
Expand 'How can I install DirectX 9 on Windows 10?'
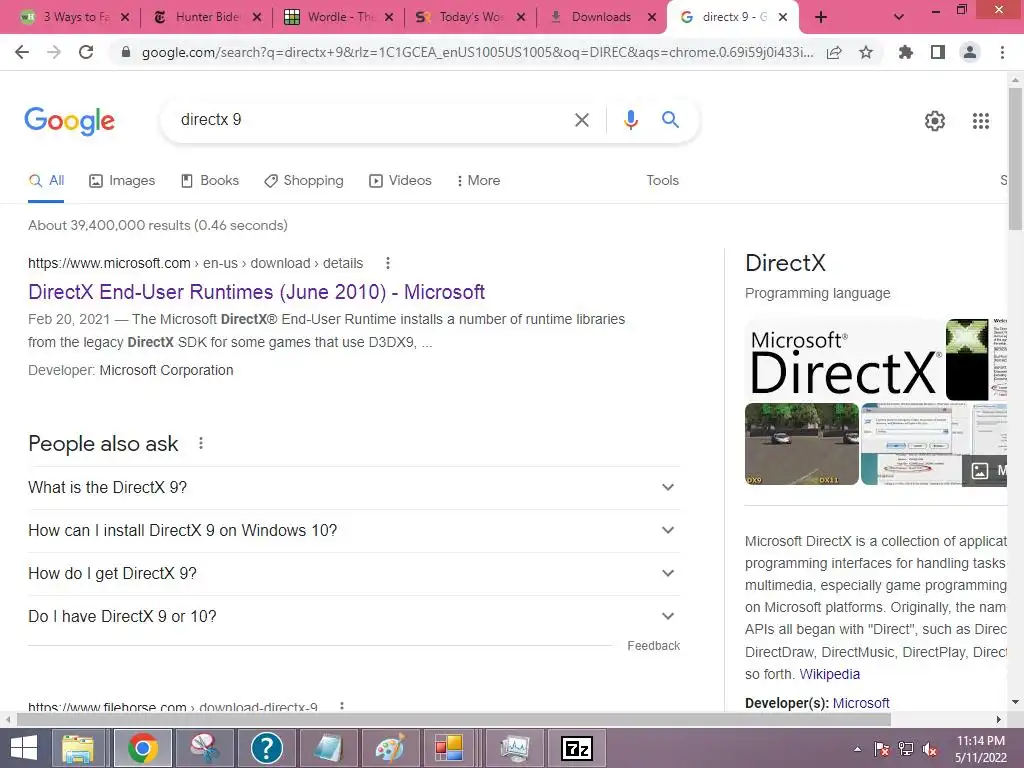click(353, 531)
